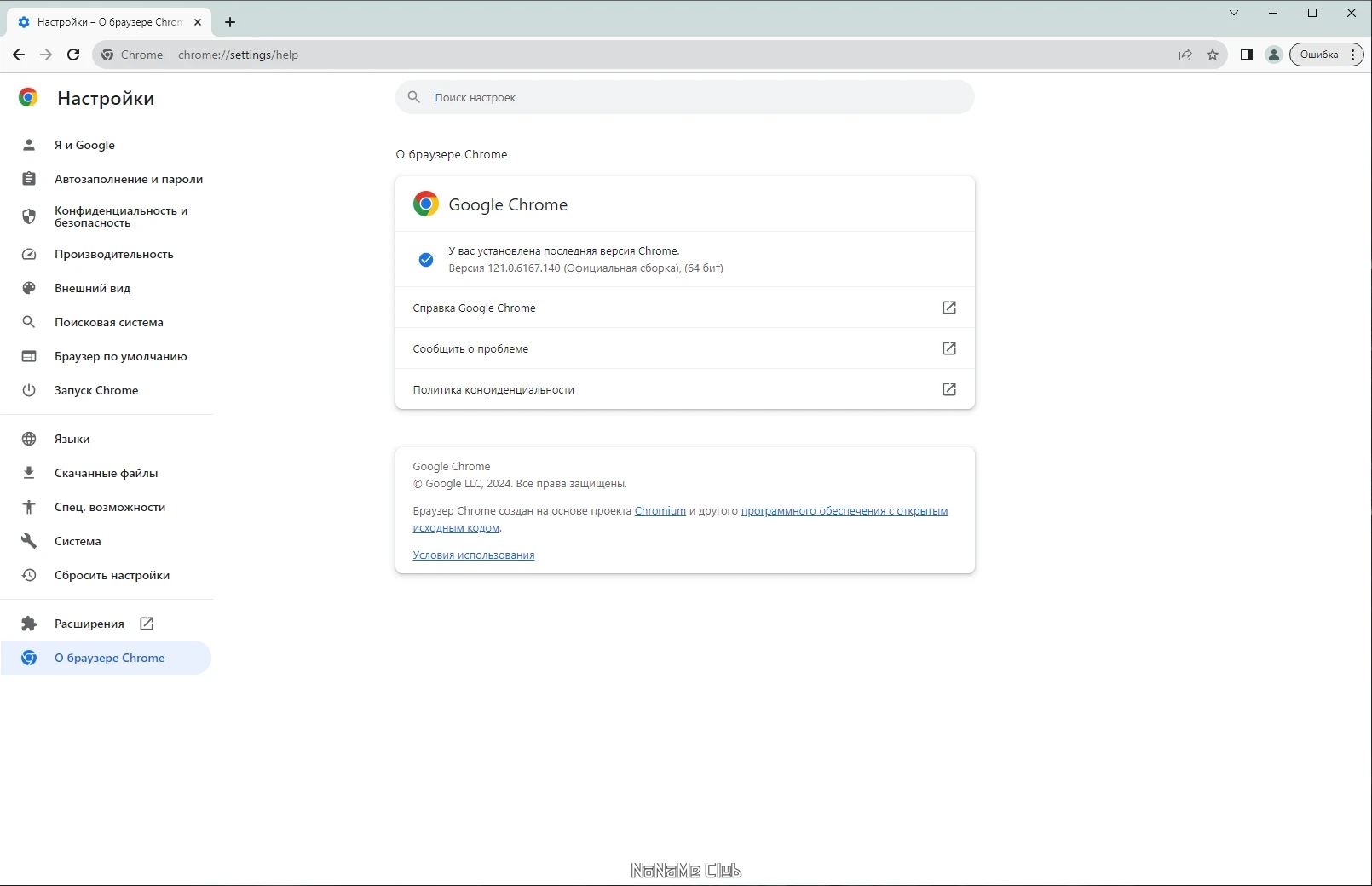The width and height of the screenshot is (1372, 886).
Task: Open the tab search chevron in title bar
Action: tap(1234, 13)
